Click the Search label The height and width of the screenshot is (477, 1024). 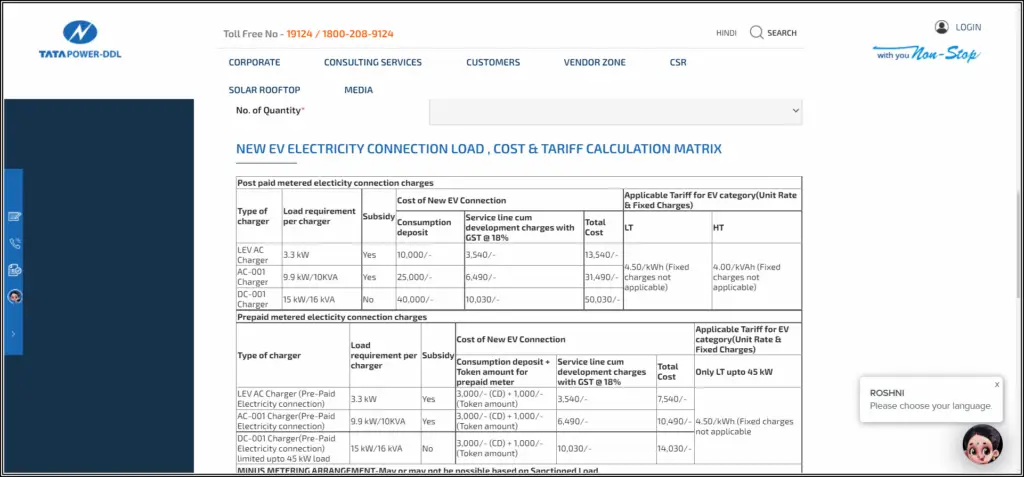coord(782,33)
